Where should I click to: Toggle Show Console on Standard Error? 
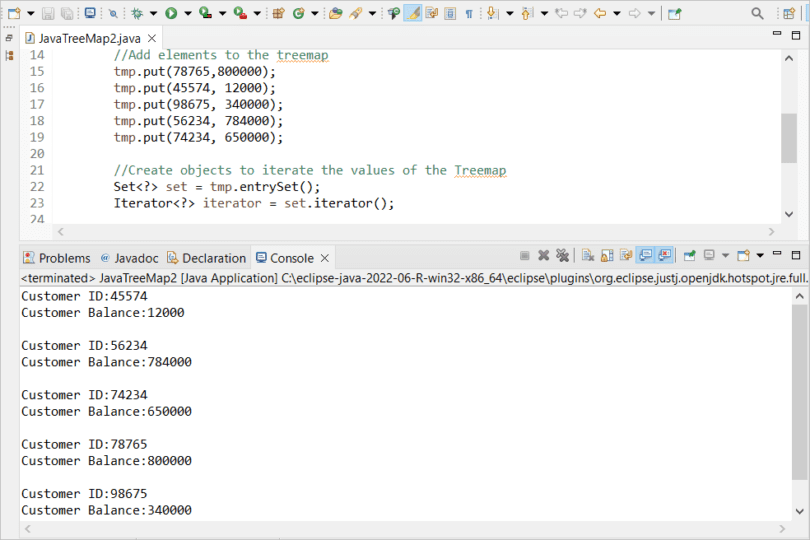[664, 255]
